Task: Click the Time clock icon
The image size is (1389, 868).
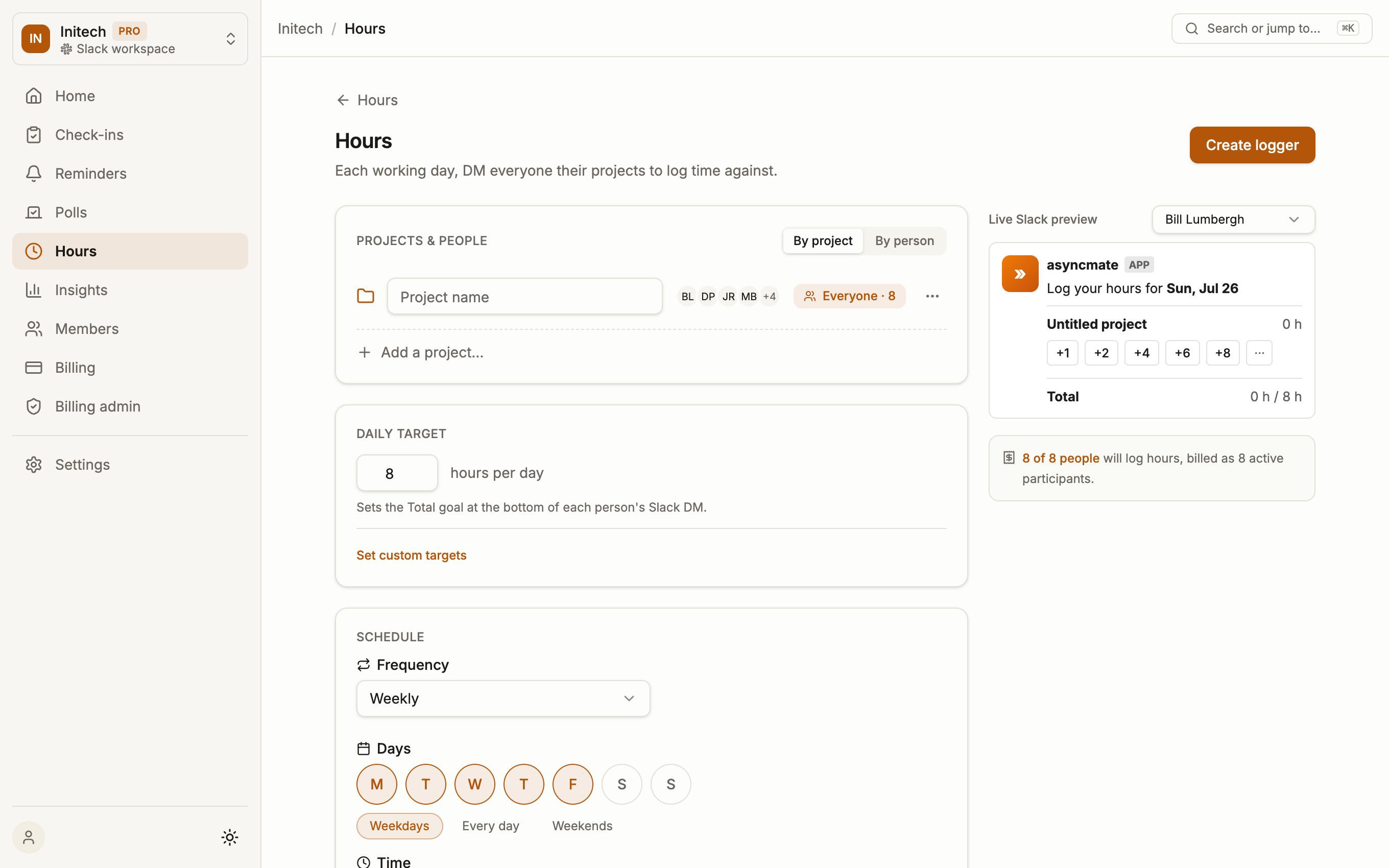Action: 363,862
